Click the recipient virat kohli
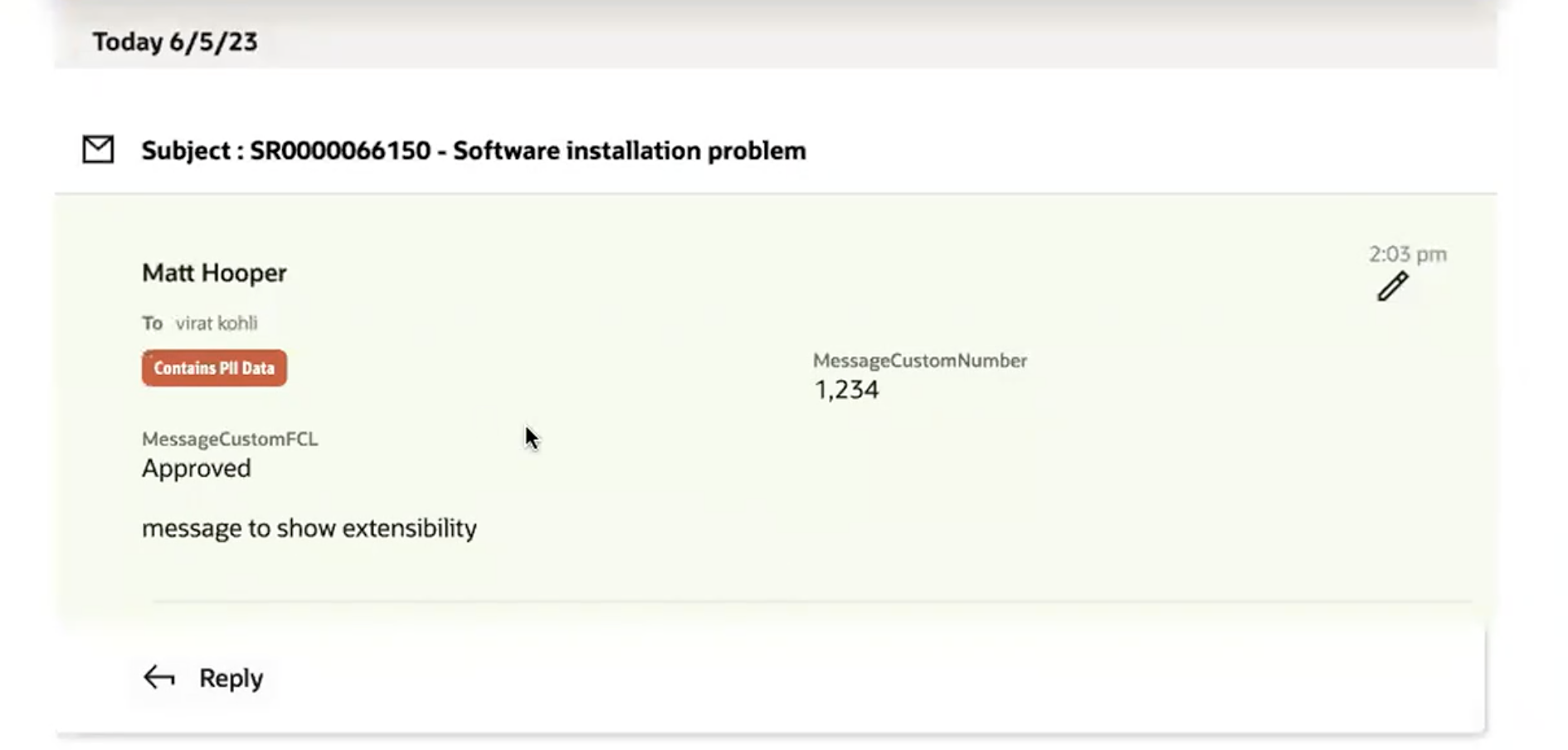The height and width of the screenshot is (750, 1568). (215, 324)
